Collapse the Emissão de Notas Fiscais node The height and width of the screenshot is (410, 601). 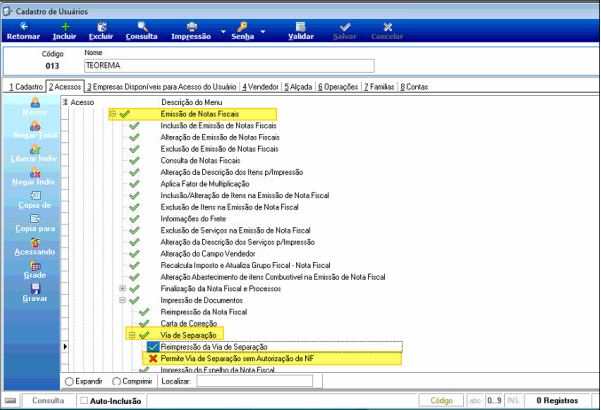click(113, 114)
